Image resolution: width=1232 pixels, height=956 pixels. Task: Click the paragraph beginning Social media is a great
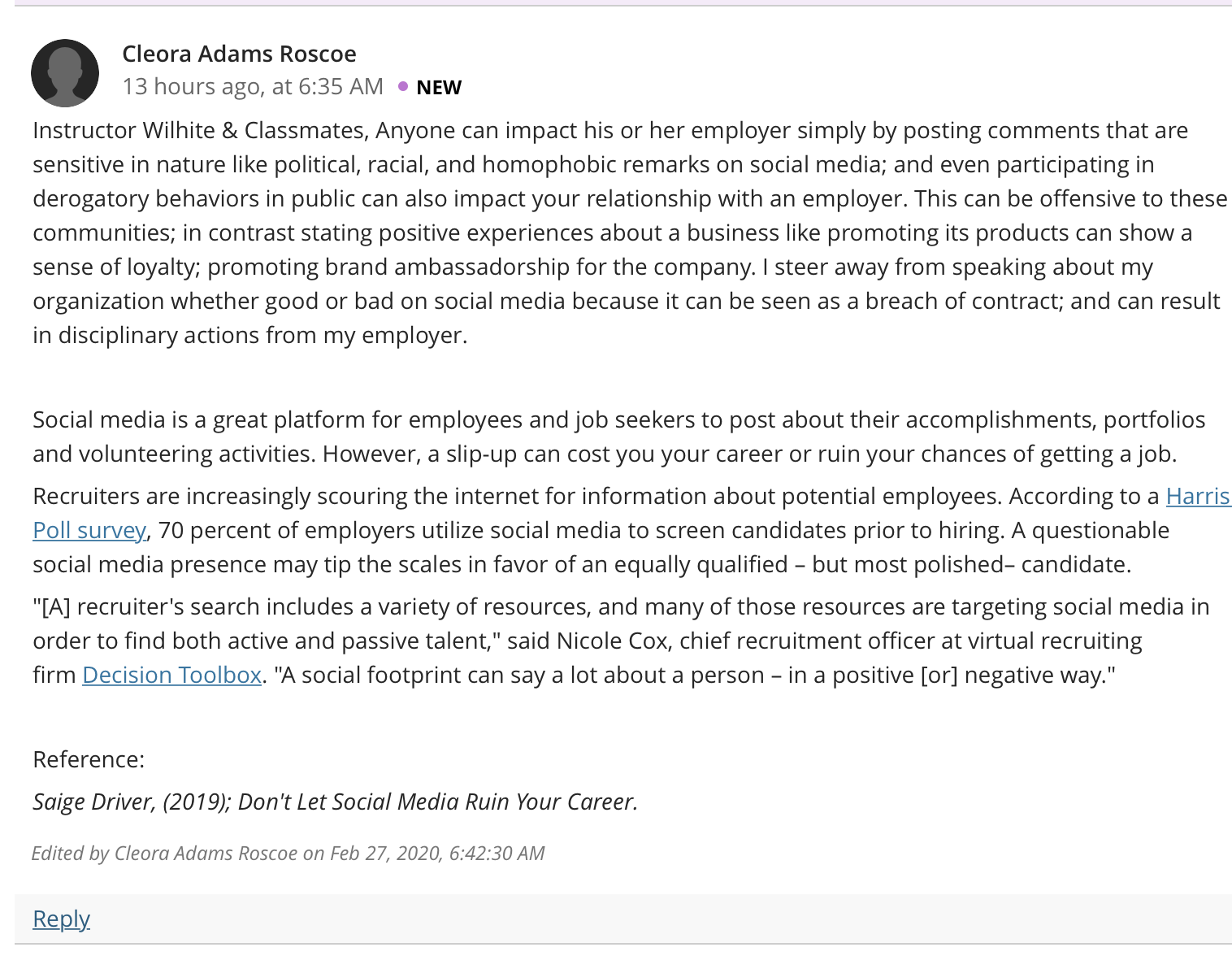point(619,437)
